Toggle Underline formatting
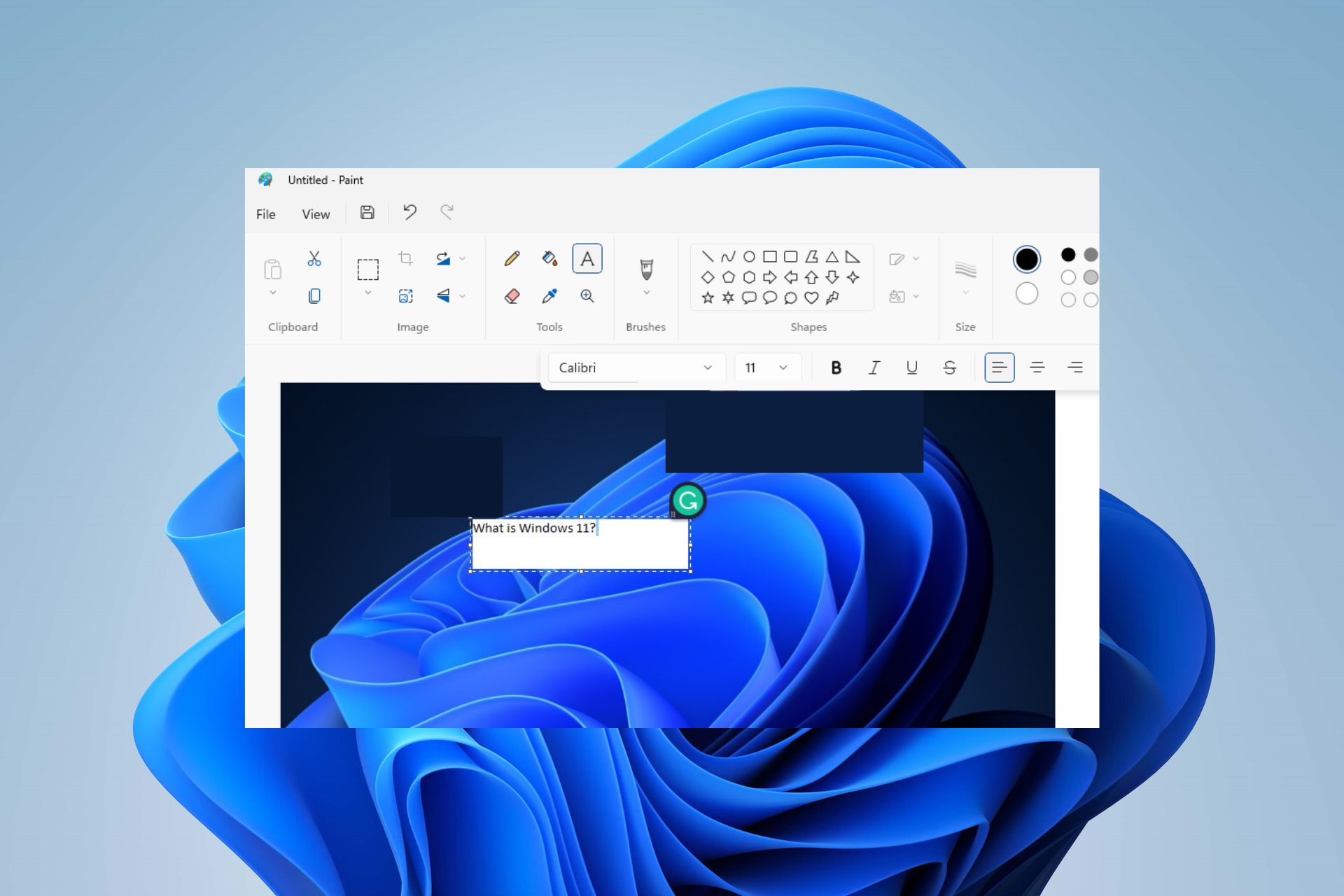Image resolution: width=1344 pixels, height=896 pixels. point(911,367)
